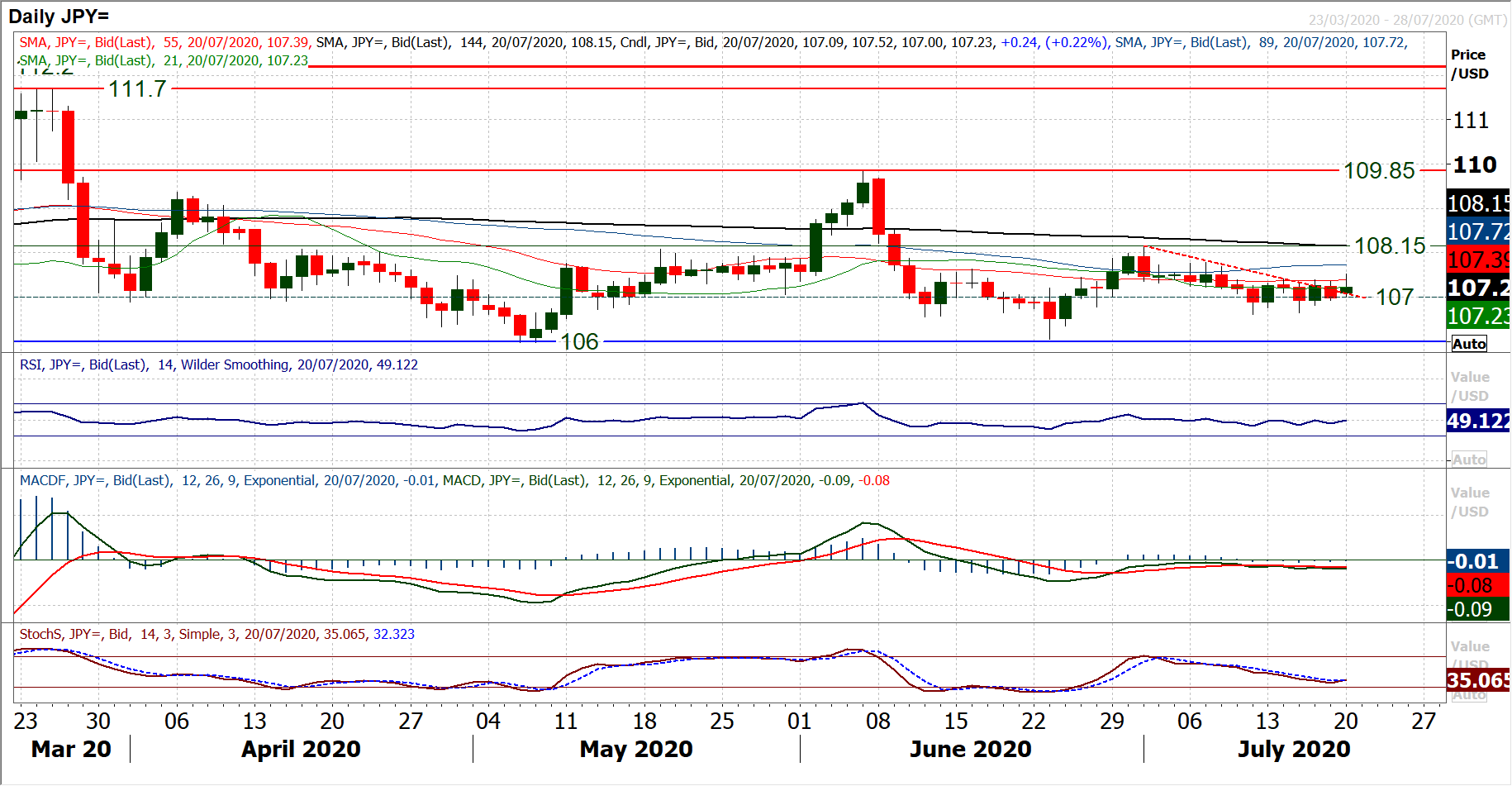Select the 107 level label next to the dashed line
This screenshot has width=1512, height=786.
point(1395,297)
